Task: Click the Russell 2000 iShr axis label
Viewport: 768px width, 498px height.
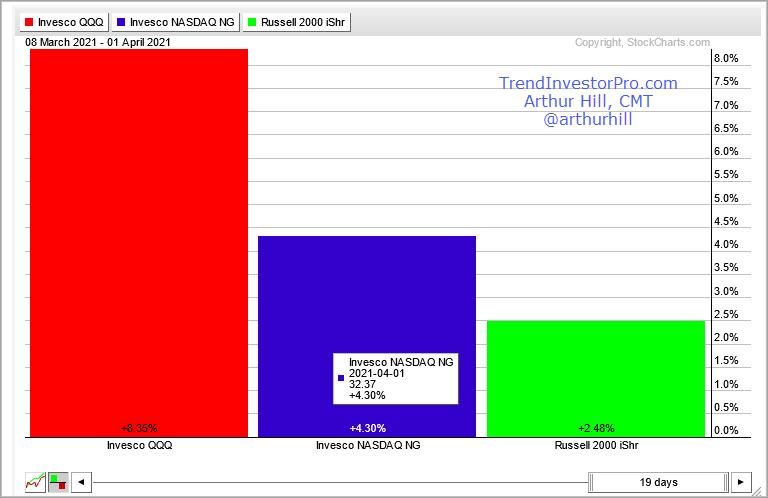Action: (595, 446)
